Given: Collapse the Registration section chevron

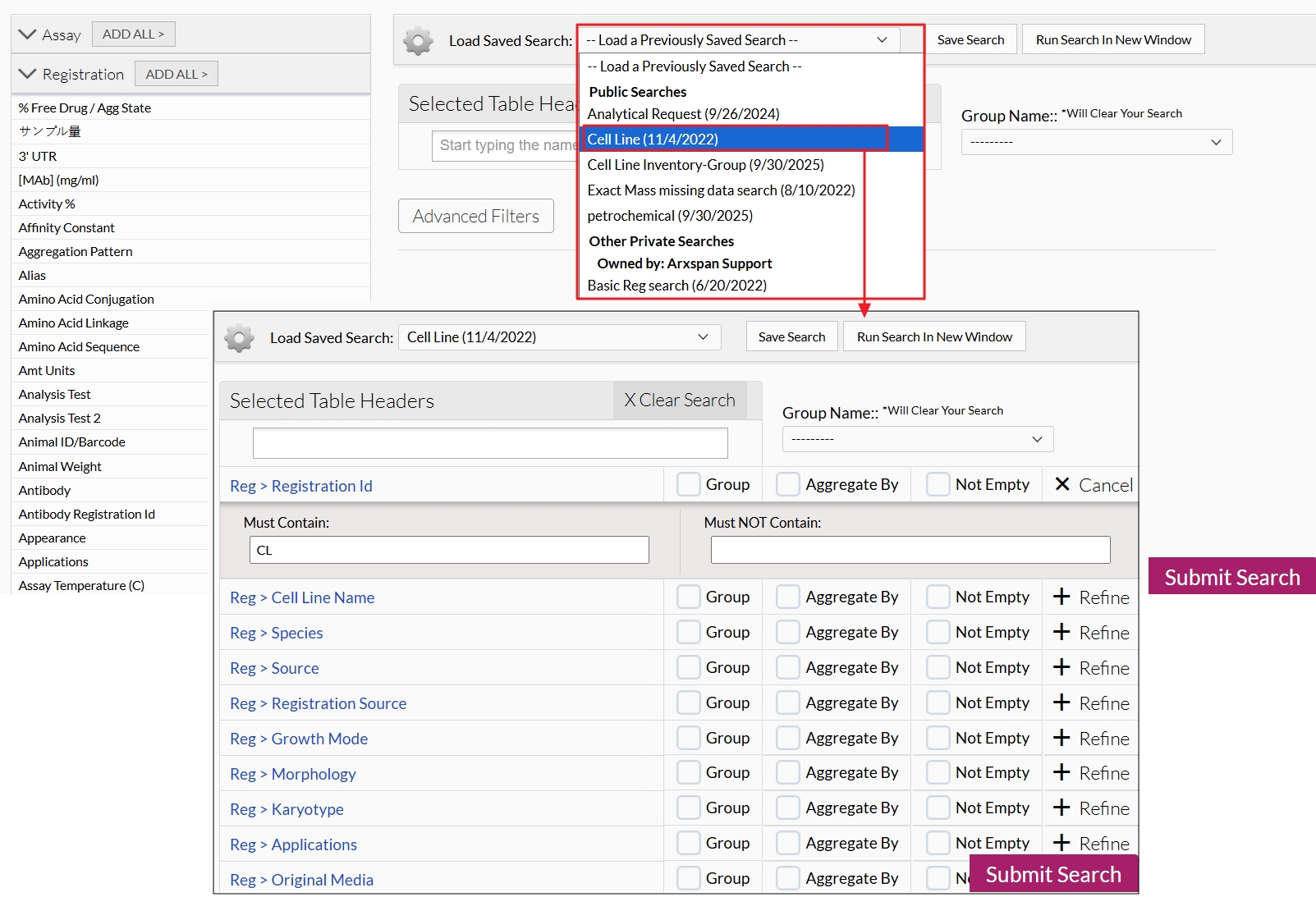Looking at the screenshot, I should [x=27, y=74].
